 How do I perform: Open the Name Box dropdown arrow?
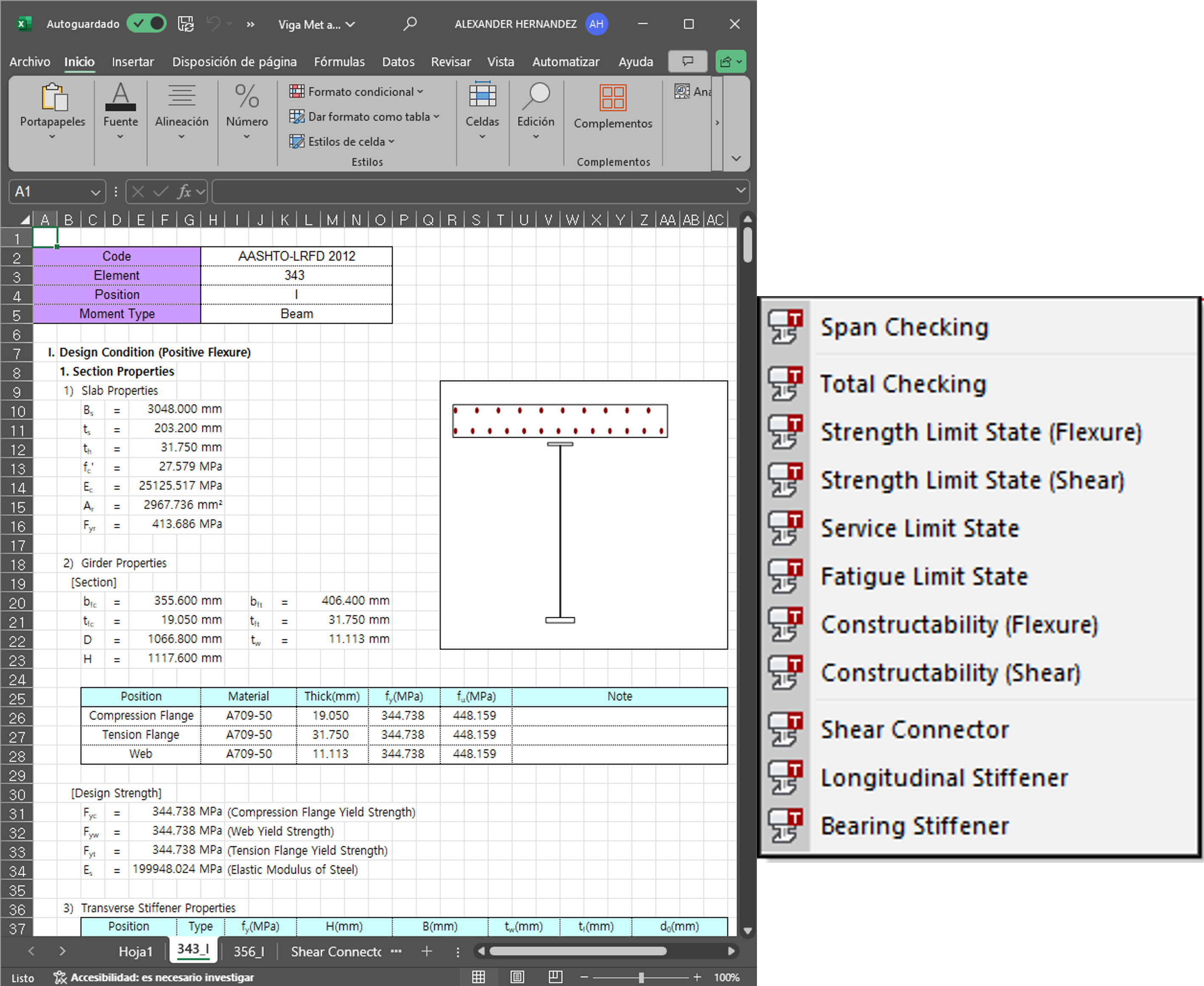tap(96, 192)
